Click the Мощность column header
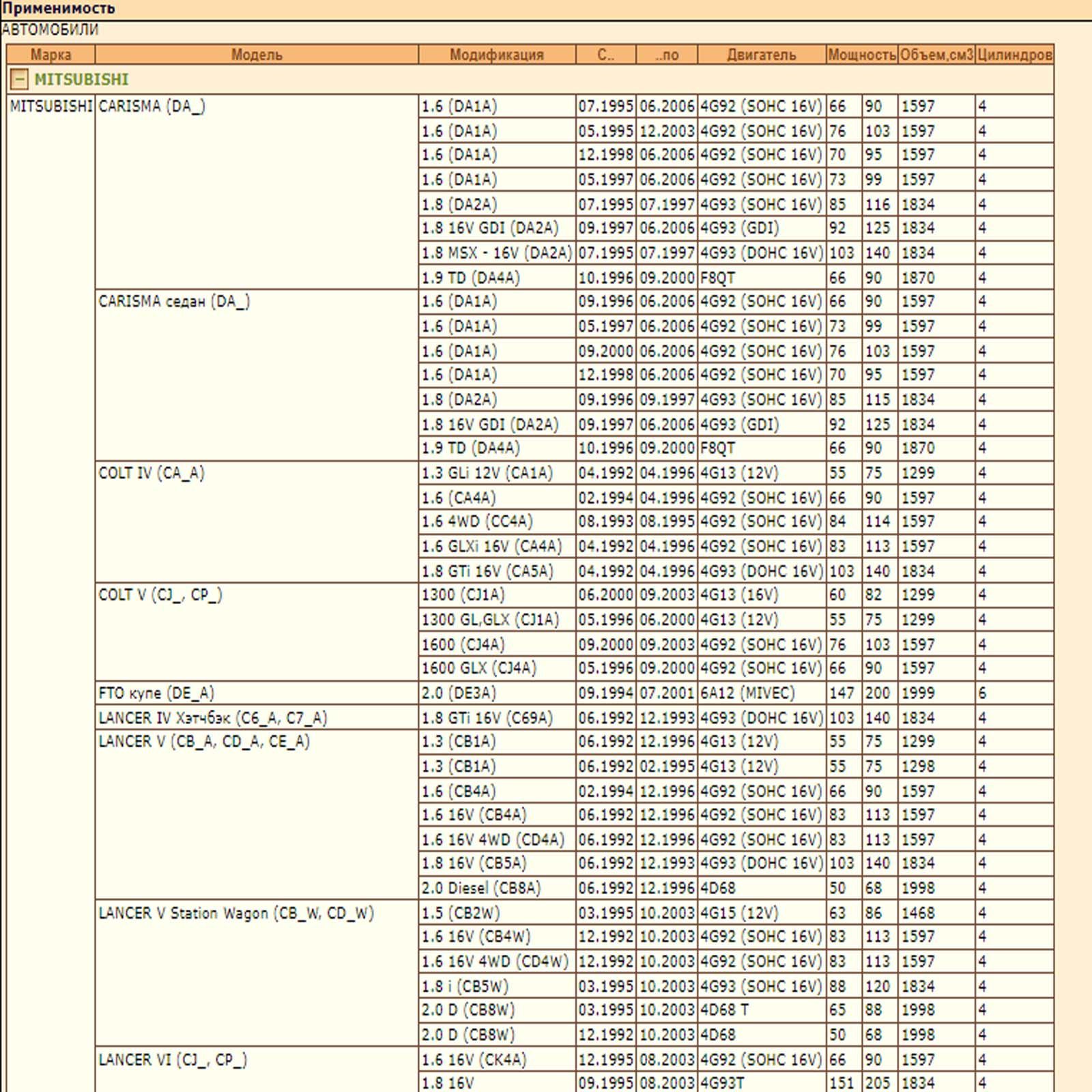The image size is (1092, 1092). coord(861,55)
